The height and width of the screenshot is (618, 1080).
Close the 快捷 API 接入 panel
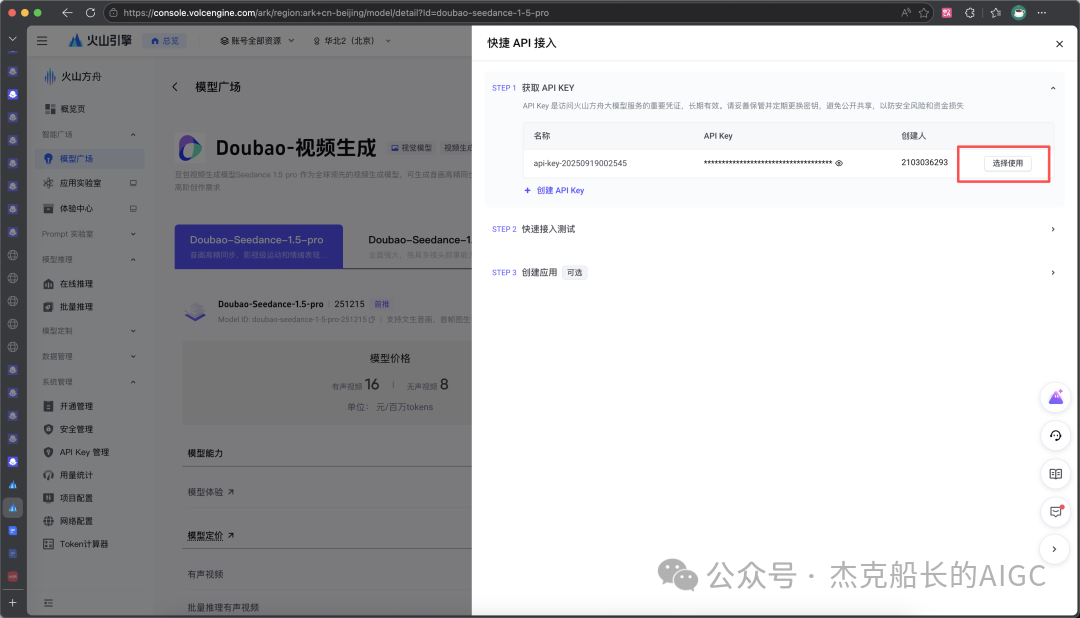[1059, 44]
